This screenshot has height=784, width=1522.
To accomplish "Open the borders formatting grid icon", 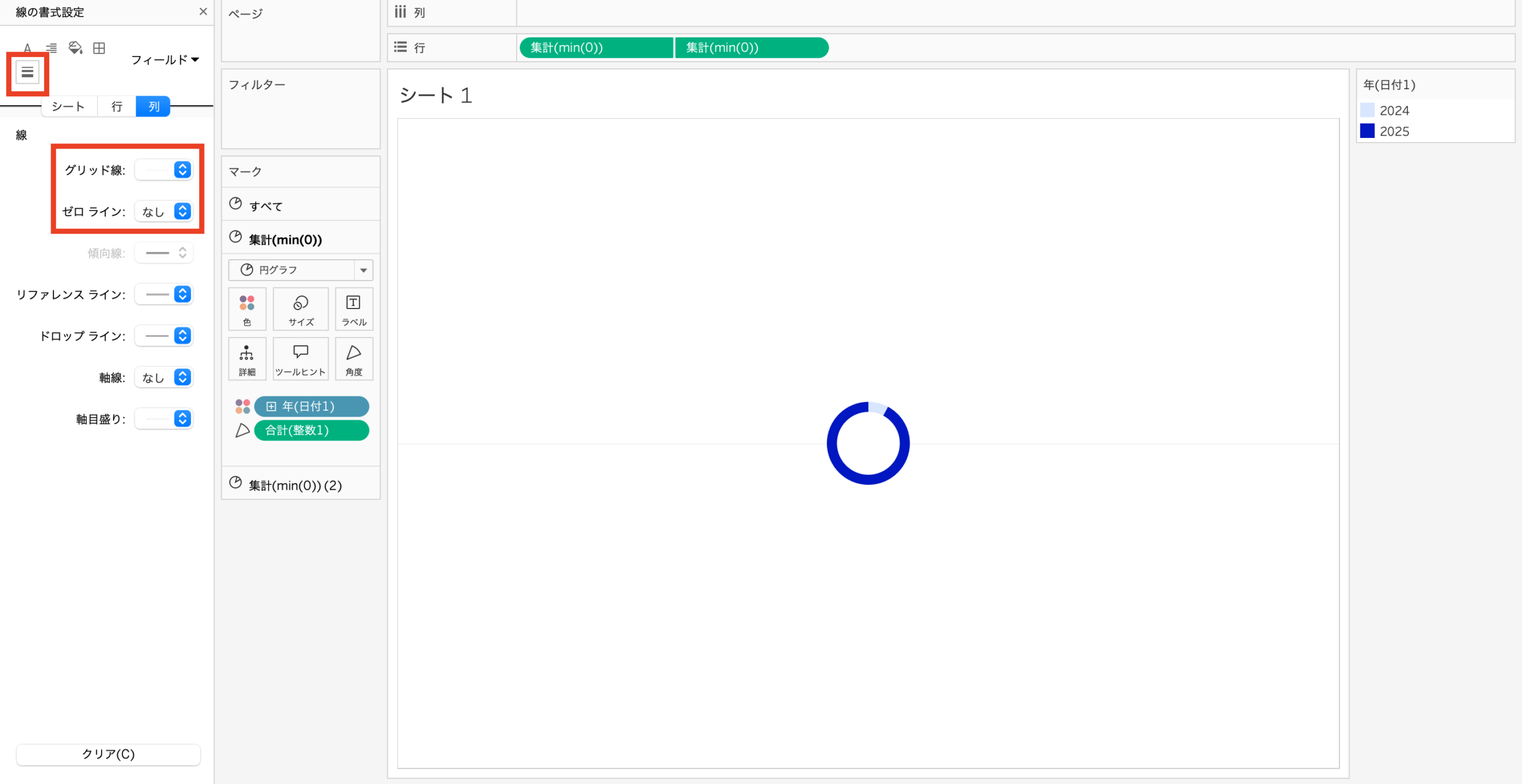I will [99, 48].
